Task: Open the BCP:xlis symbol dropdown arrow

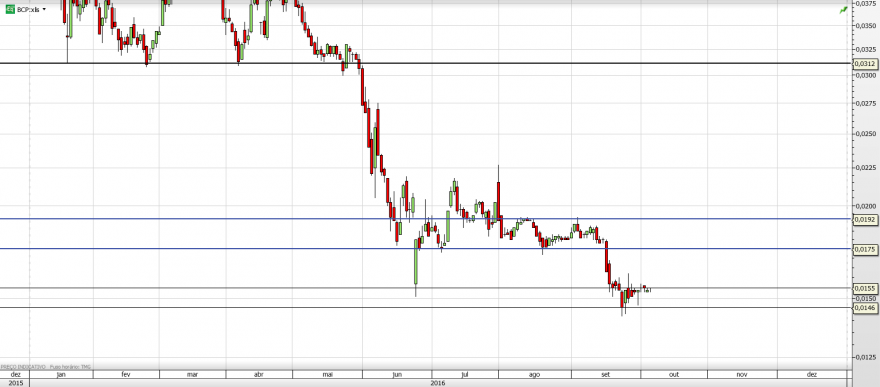Action: [x=44, y=10]
